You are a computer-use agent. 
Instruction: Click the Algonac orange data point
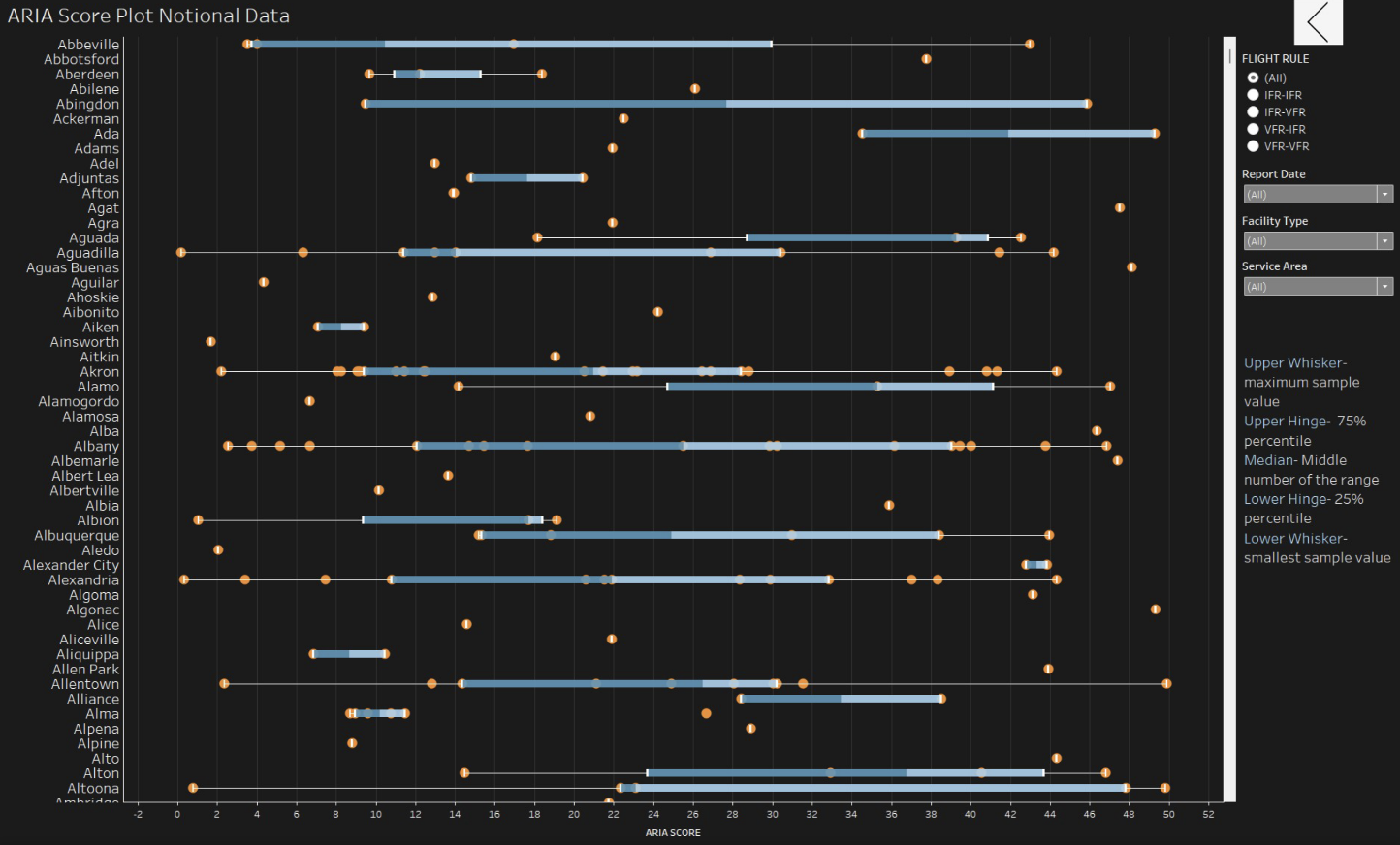[1155, 610]
